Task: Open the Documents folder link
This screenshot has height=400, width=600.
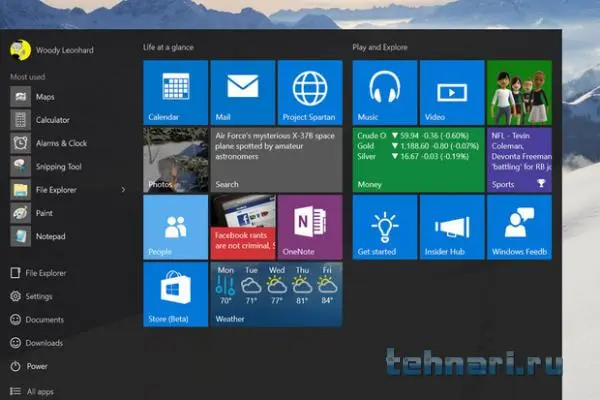Action: (x=37, y=320)
